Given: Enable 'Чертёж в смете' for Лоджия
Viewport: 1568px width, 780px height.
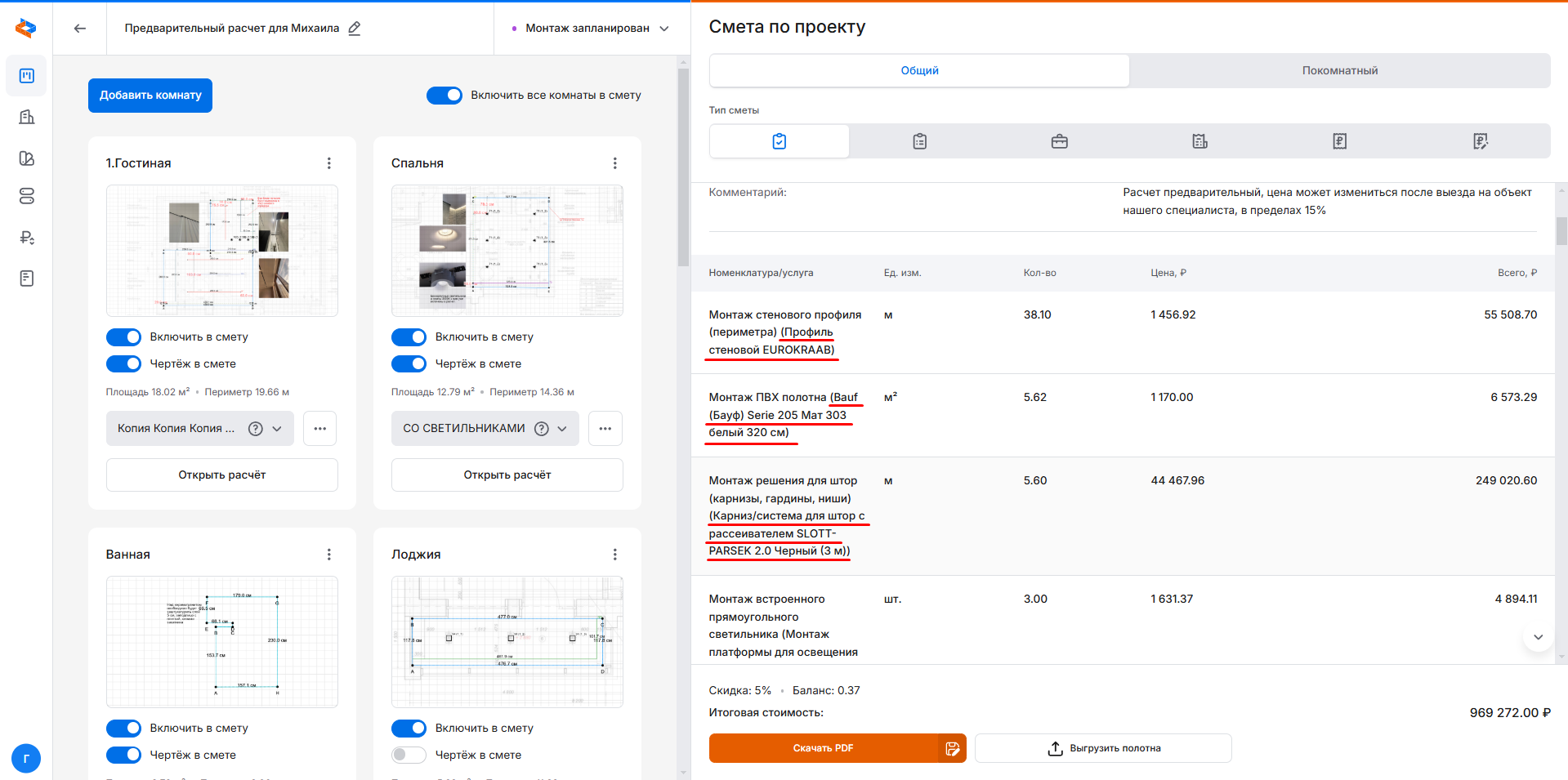Looking at the screenshot, I should [x=409, y=755].
